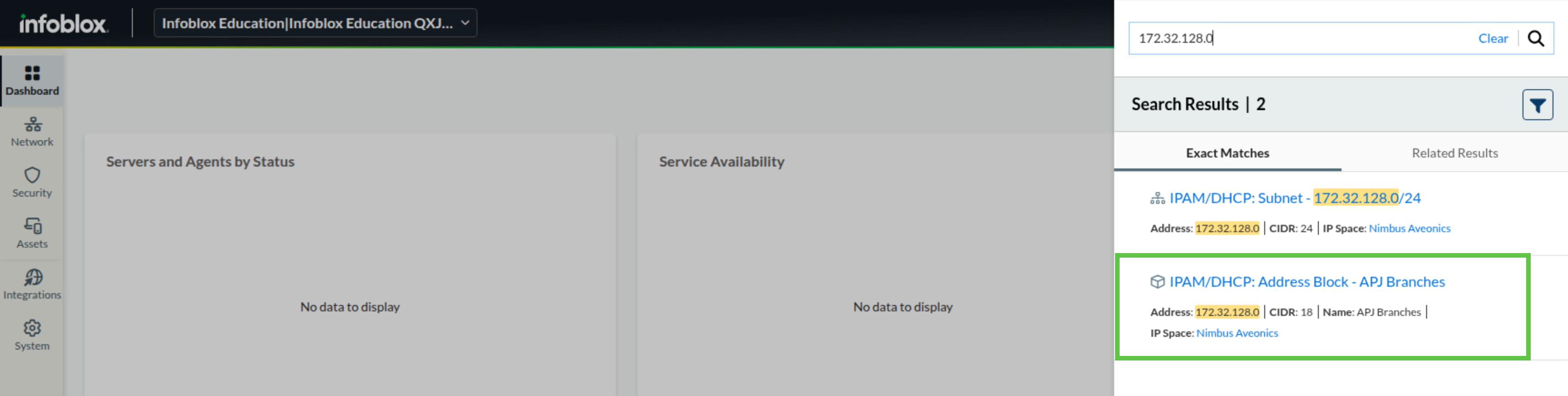Select the Service Availability widget title
The height and width of the screenshot is (396, 1568).
721,162
